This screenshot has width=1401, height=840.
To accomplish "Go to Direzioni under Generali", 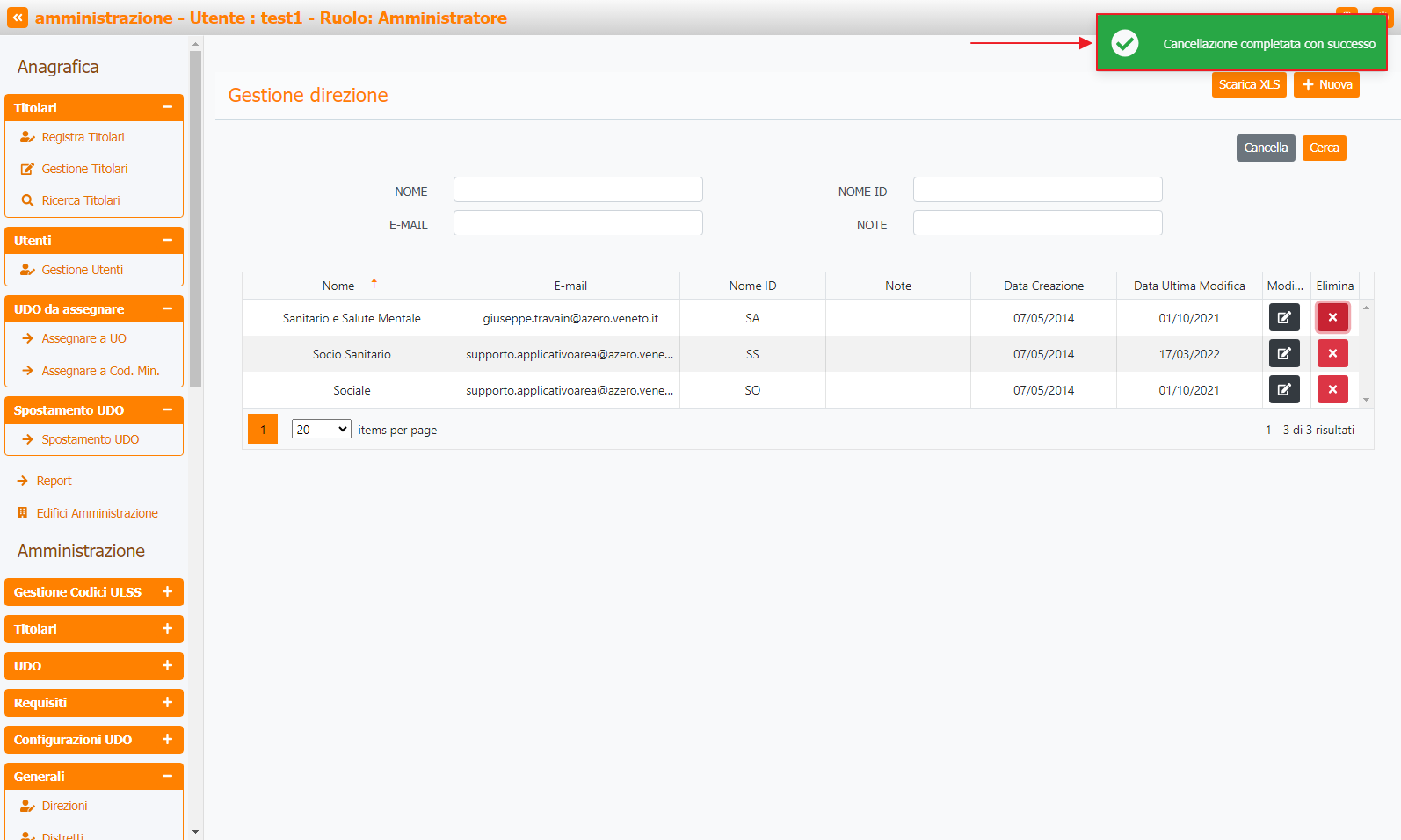I will click(64, 806).
